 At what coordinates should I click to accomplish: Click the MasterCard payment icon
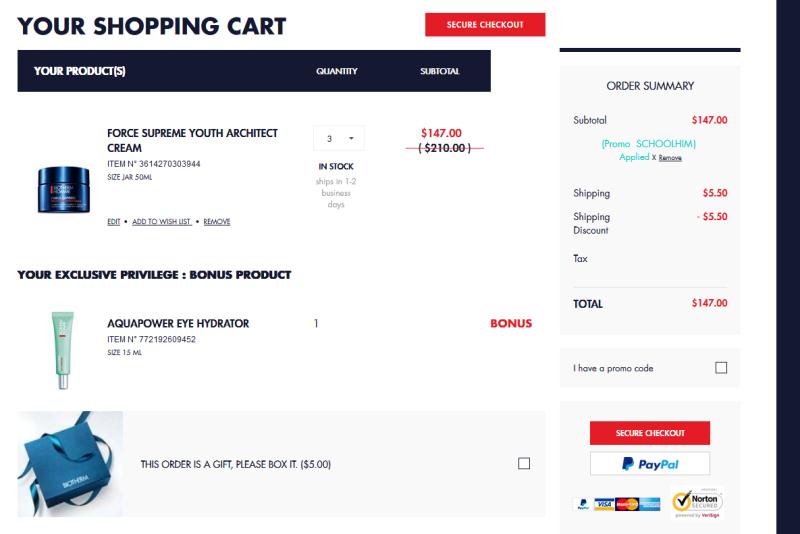pos(627,504)
